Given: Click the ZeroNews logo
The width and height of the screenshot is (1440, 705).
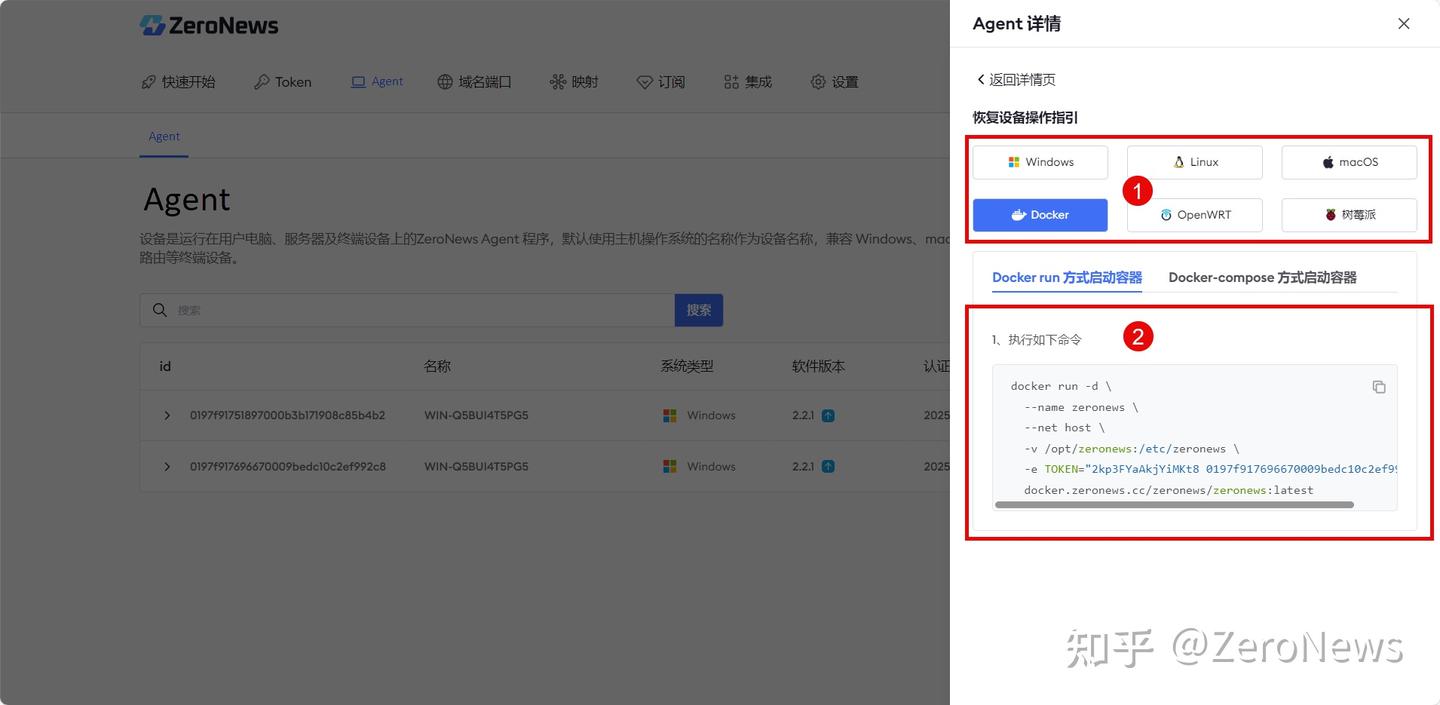Looking at the screenshot, I should [x=209, y=26].
